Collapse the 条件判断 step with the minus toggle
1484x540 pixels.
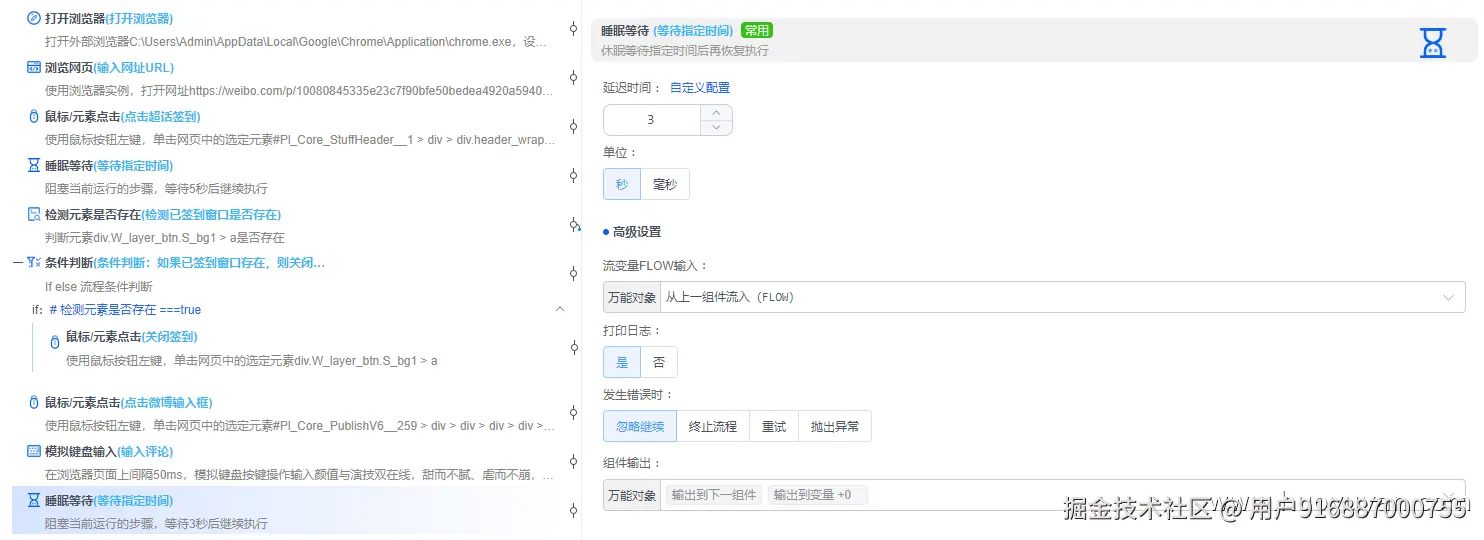[x=17, y=262]
